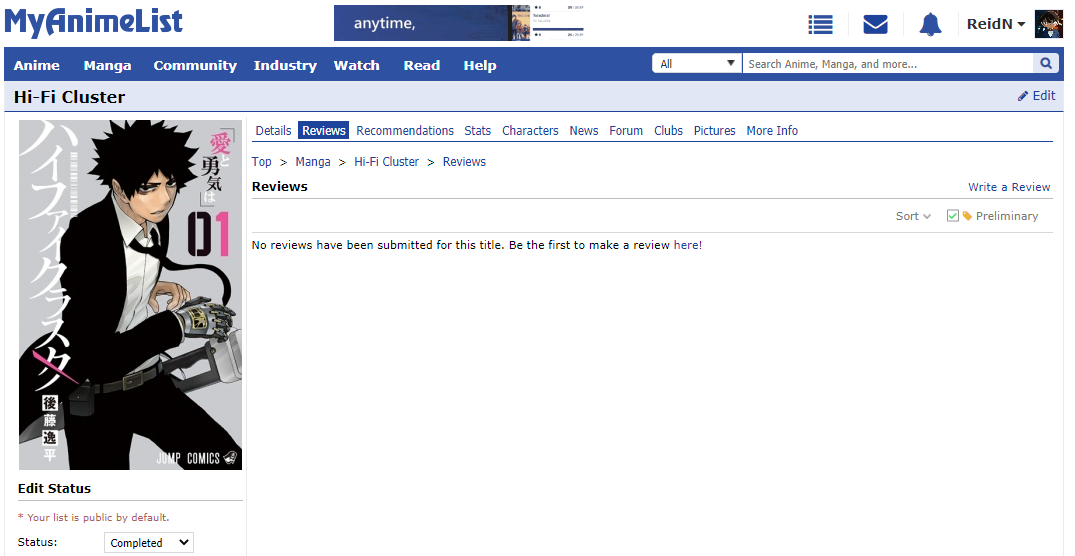Click the MyAnimeList logo
The height and width of the screenshot is (556, 1075).
94,22
